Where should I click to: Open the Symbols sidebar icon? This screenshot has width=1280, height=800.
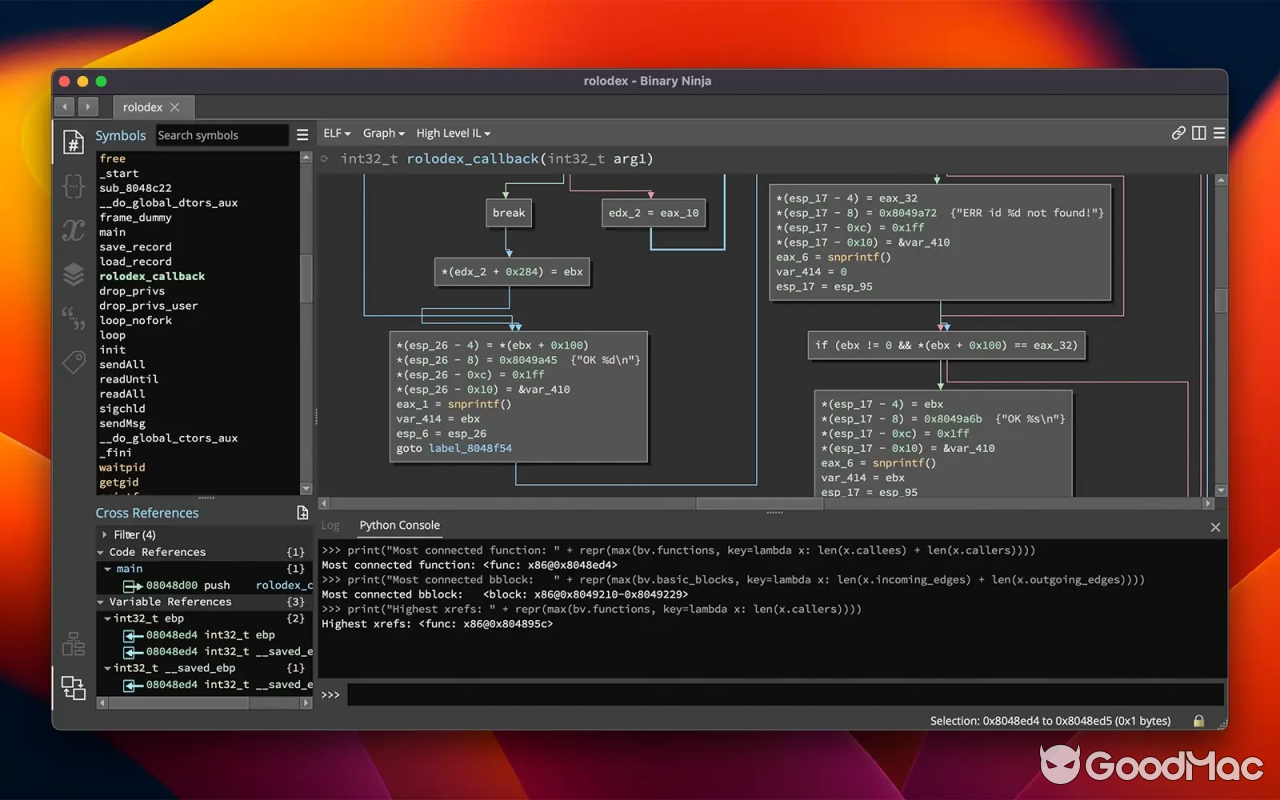pyautogui.click(x=73, y=142)
